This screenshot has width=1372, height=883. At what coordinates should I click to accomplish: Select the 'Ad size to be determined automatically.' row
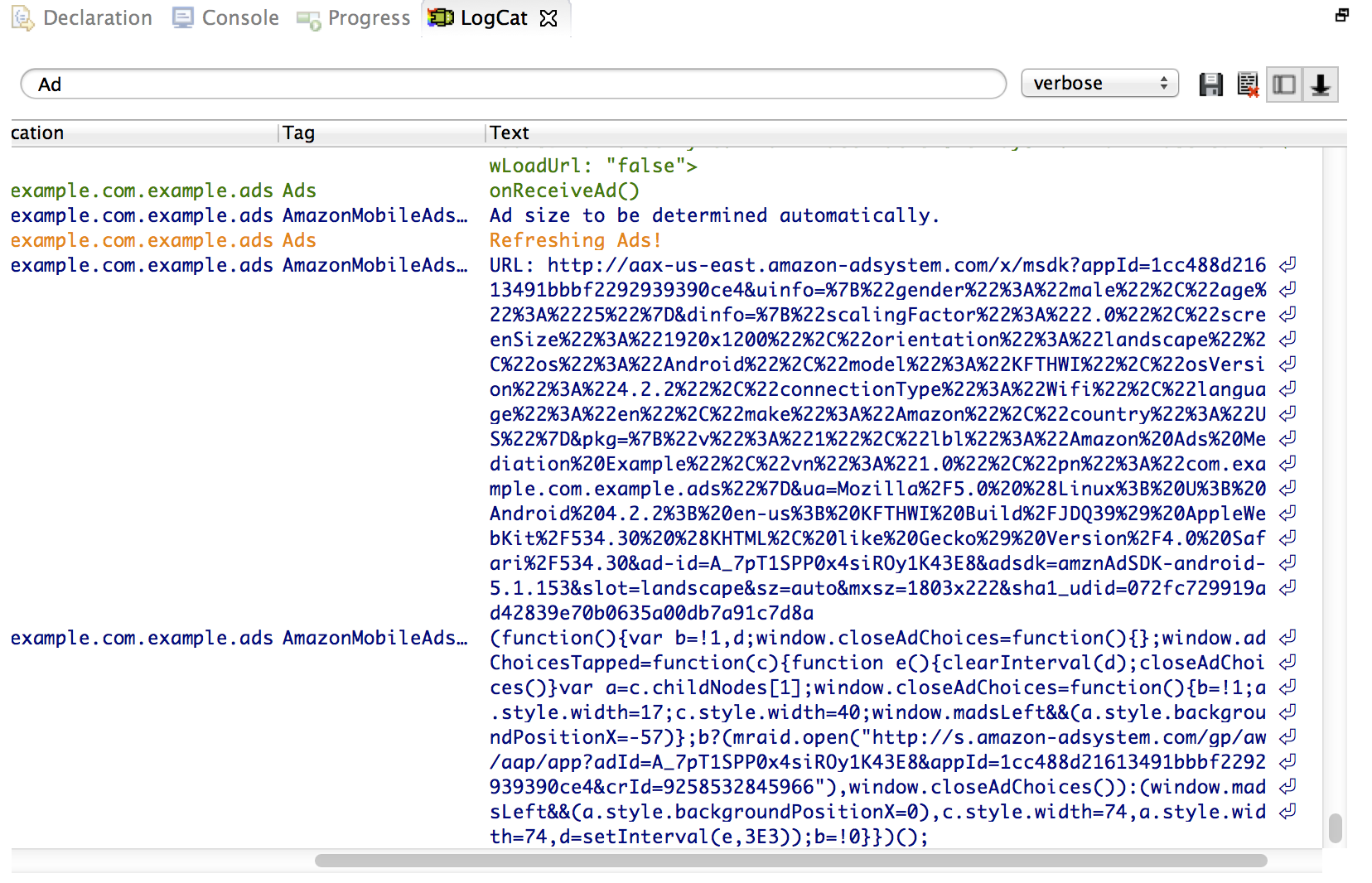point(714,215)
